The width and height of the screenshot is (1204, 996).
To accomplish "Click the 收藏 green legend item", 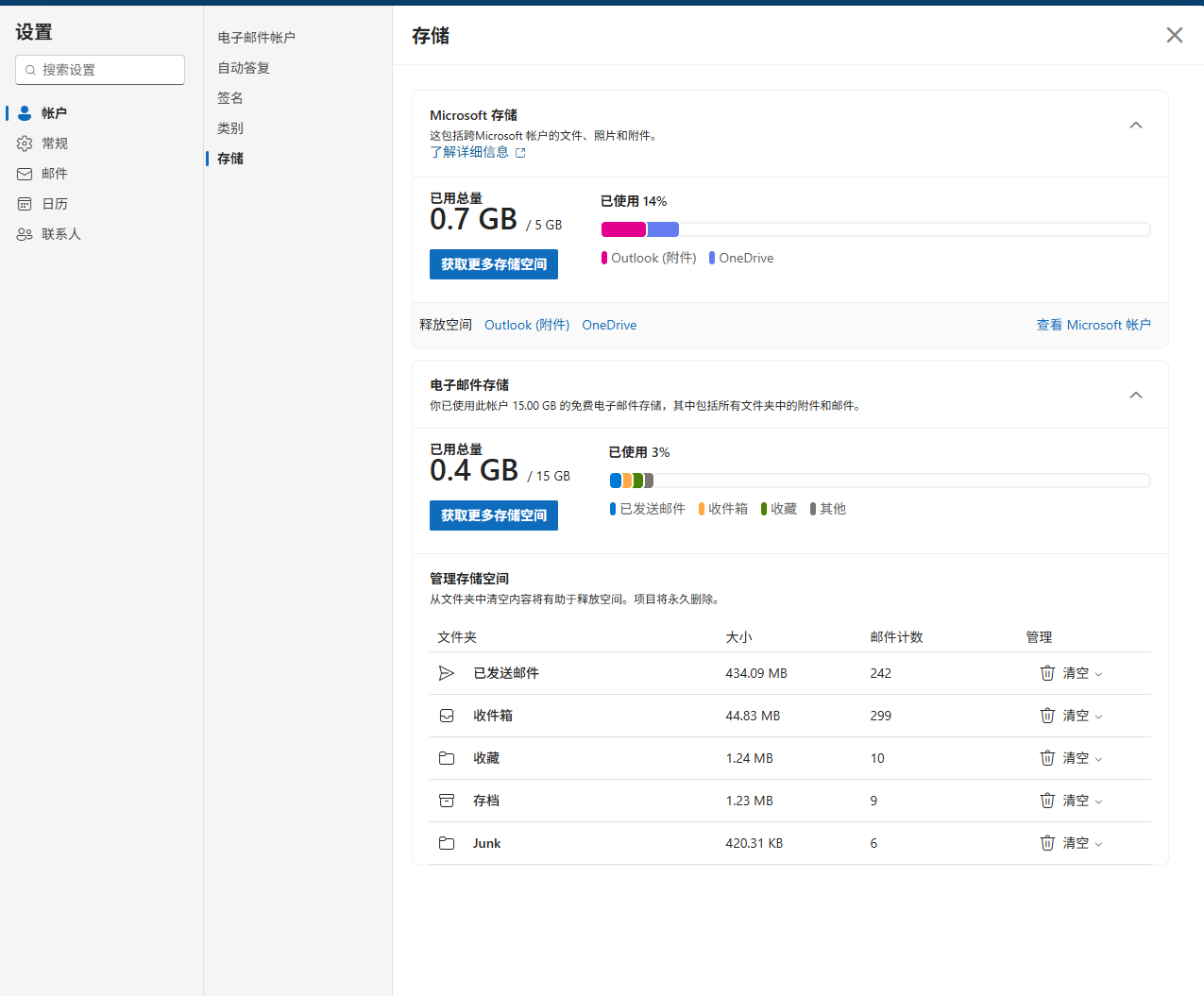I will click(x=779, y=509).
